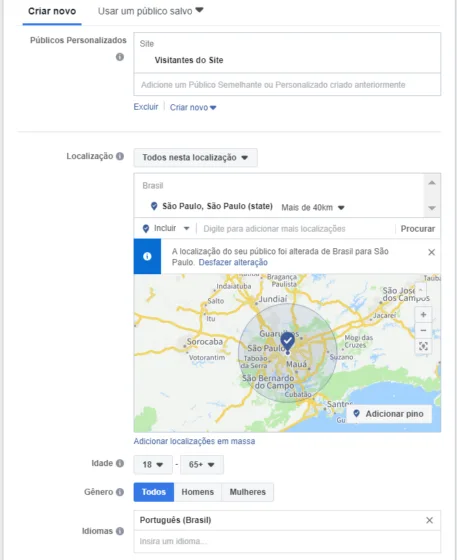Open minimum age 18 dropdown

153,465
